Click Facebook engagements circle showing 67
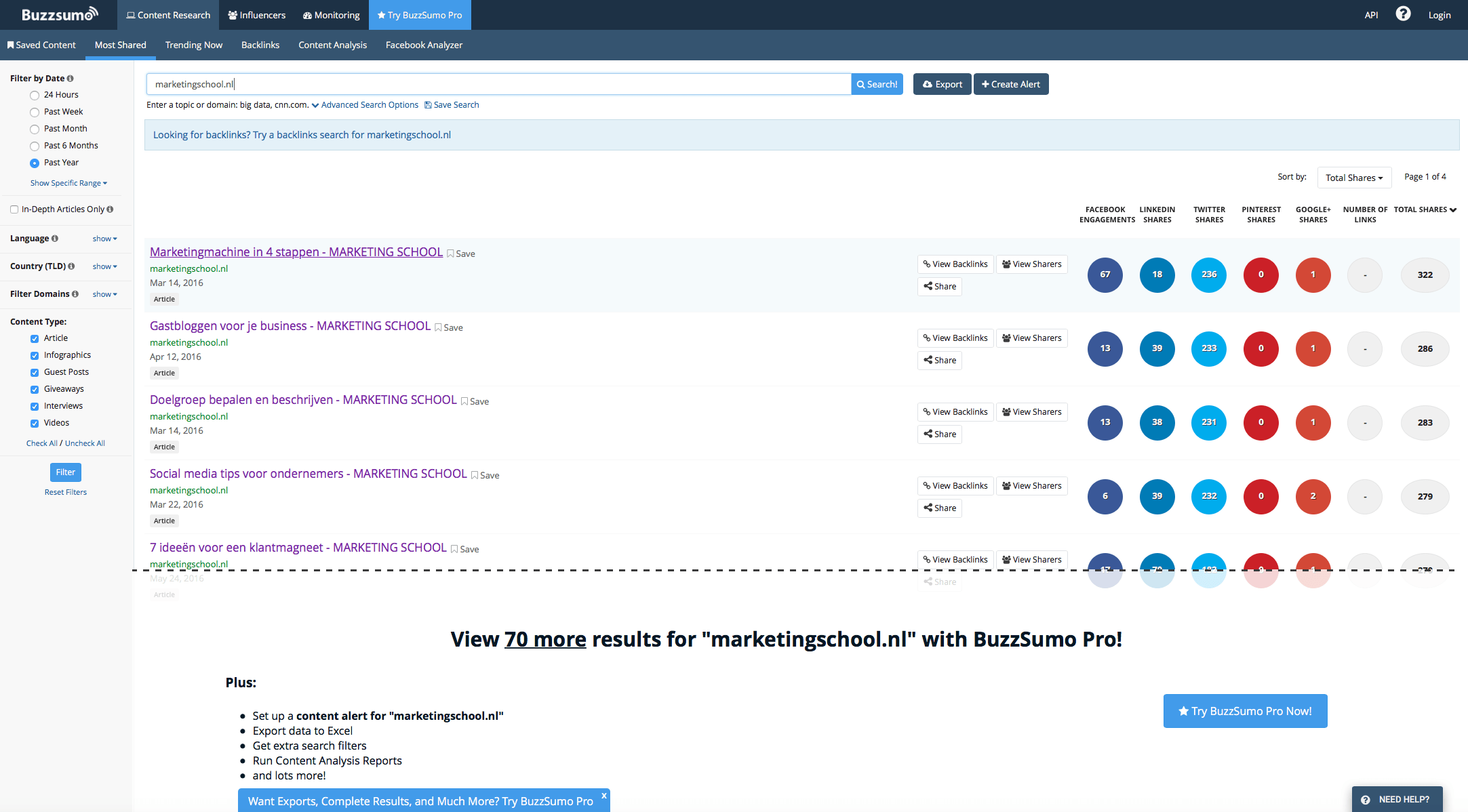Image resolution: width=1468 pixels, height=812 pixels. click(x=1105, y=275)
